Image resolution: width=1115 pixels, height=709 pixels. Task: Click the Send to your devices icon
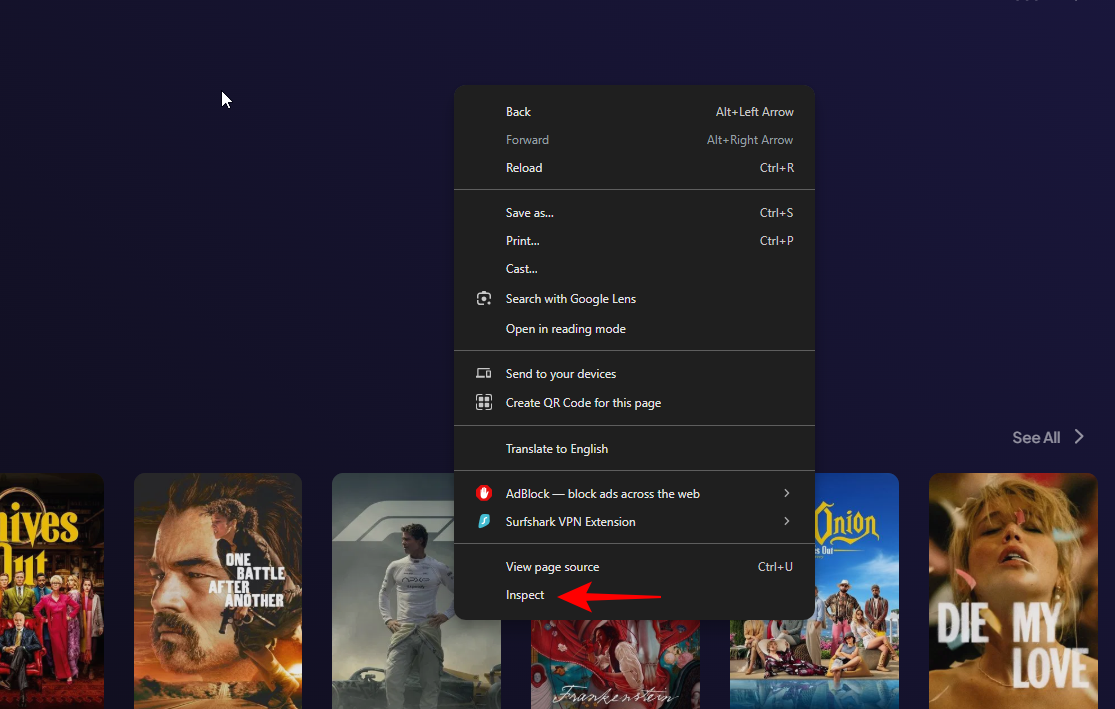(x=484, y=374)
